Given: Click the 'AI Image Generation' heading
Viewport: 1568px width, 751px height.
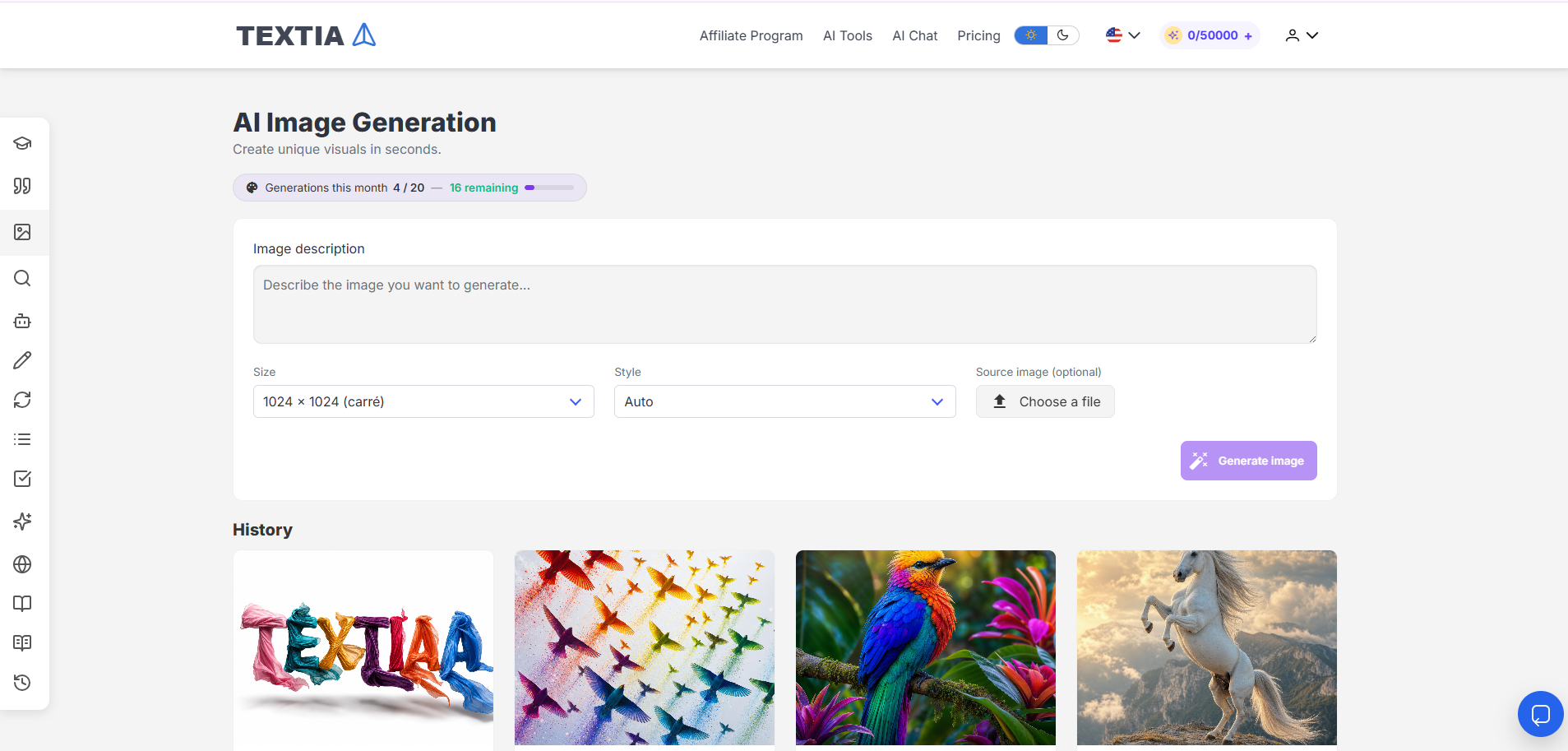Looking at the screenshot, I should pyautogui.click(x=364, y=122).
